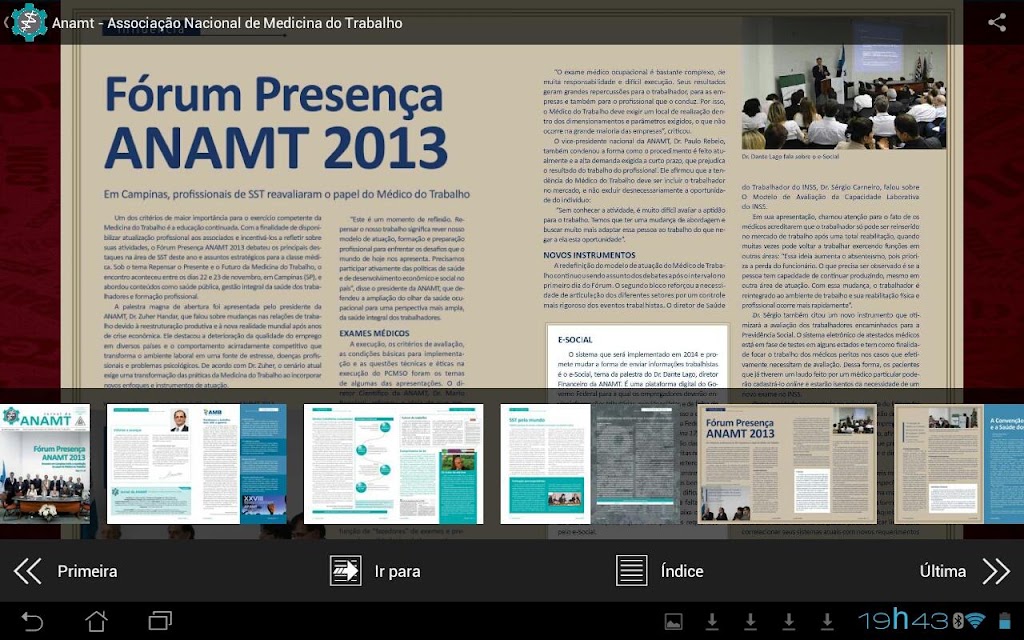Screen dimensions: 1024x640
Task: Jump to last page with double-right arrows
Action: [x=997, y=571]
